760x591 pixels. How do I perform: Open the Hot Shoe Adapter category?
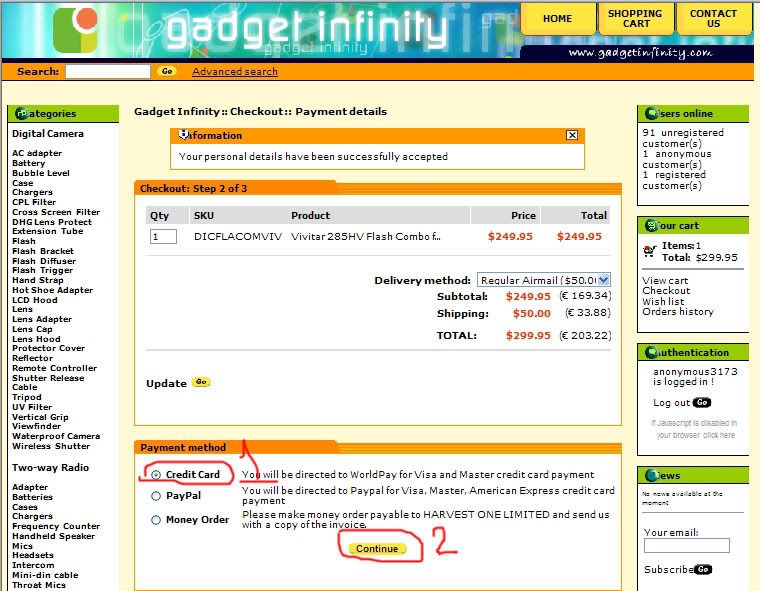click(x=52, y=290)
